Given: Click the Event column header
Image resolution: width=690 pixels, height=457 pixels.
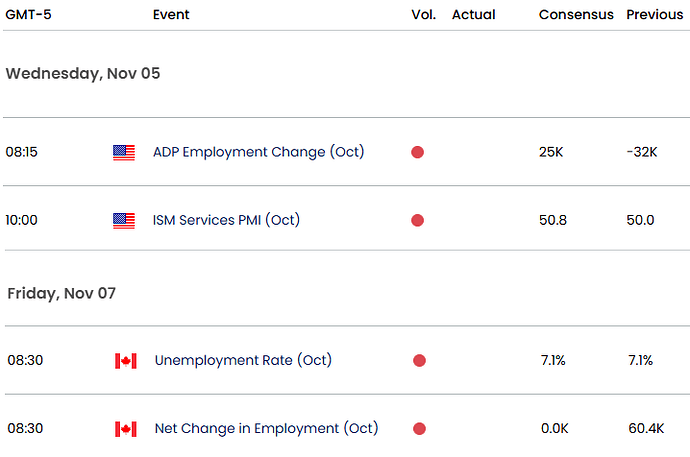Looking at the screenshot, I should [x=171, y=15].
